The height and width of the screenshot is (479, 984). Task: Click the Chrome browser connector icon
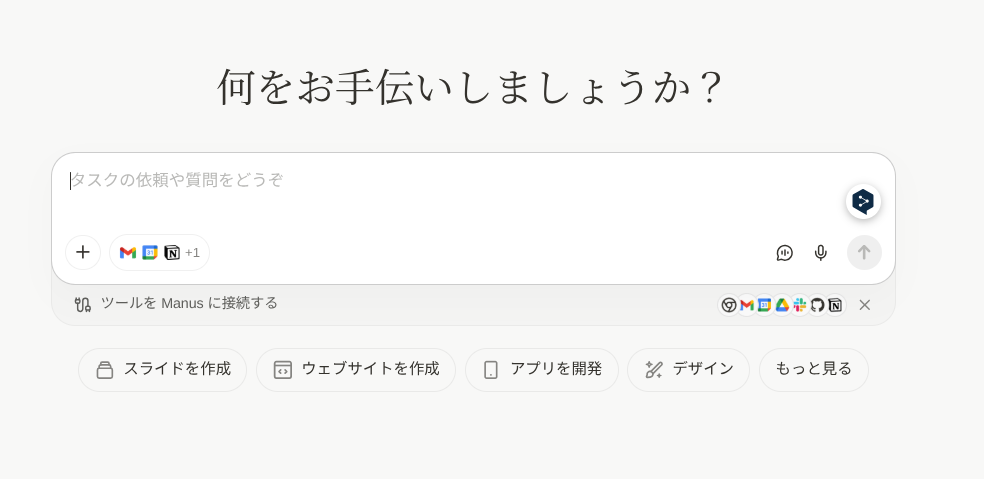tap(729, 305)
